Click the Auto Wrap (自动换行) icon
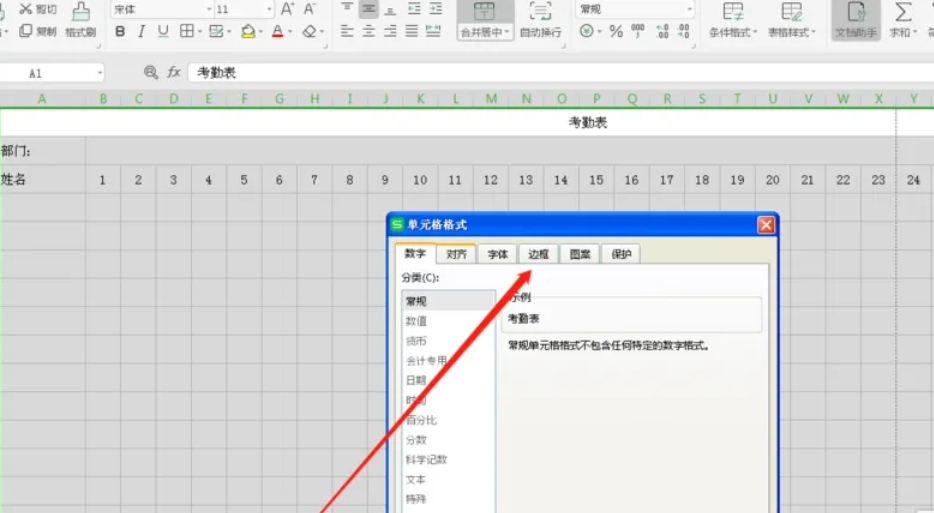The height and width of the screenshot is (513, 934). pos(540,12)
